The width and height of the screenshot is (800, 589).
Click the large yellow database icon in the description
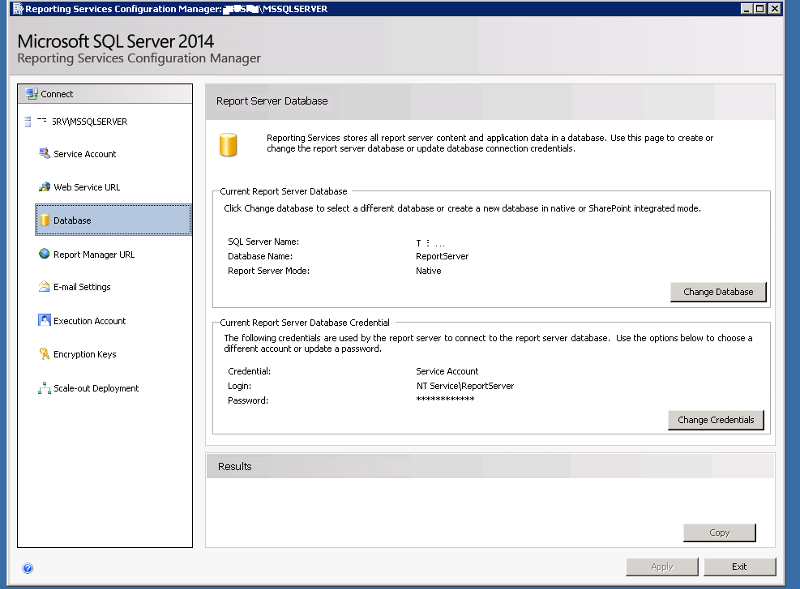click(228, 145)
